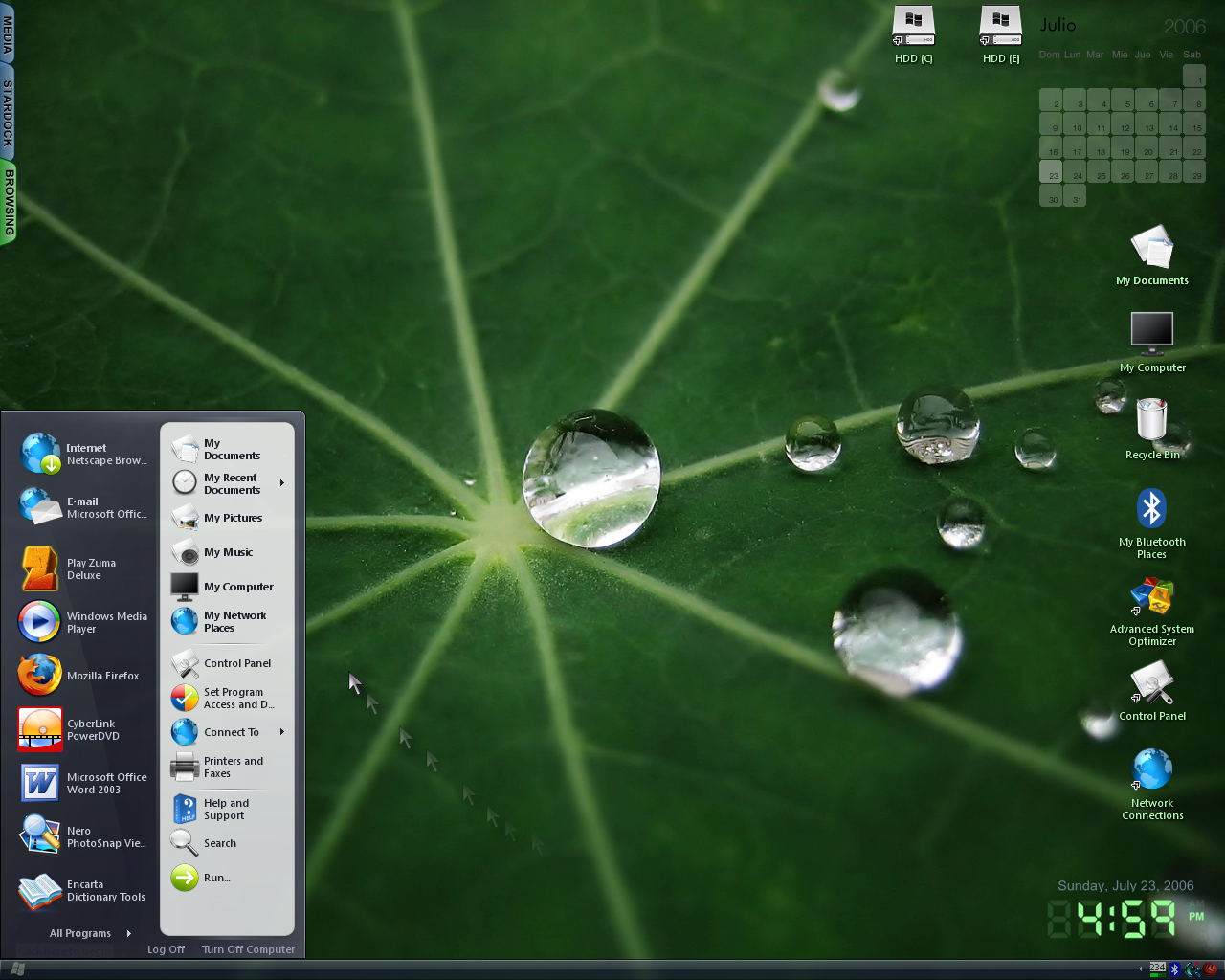Open Windows Media Player

84,622
